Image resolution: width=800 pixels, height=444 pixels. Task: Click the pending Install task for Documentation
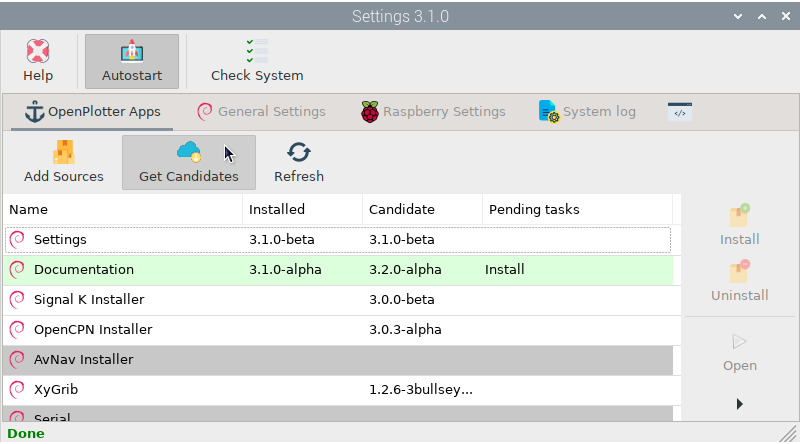pos(505,270)
